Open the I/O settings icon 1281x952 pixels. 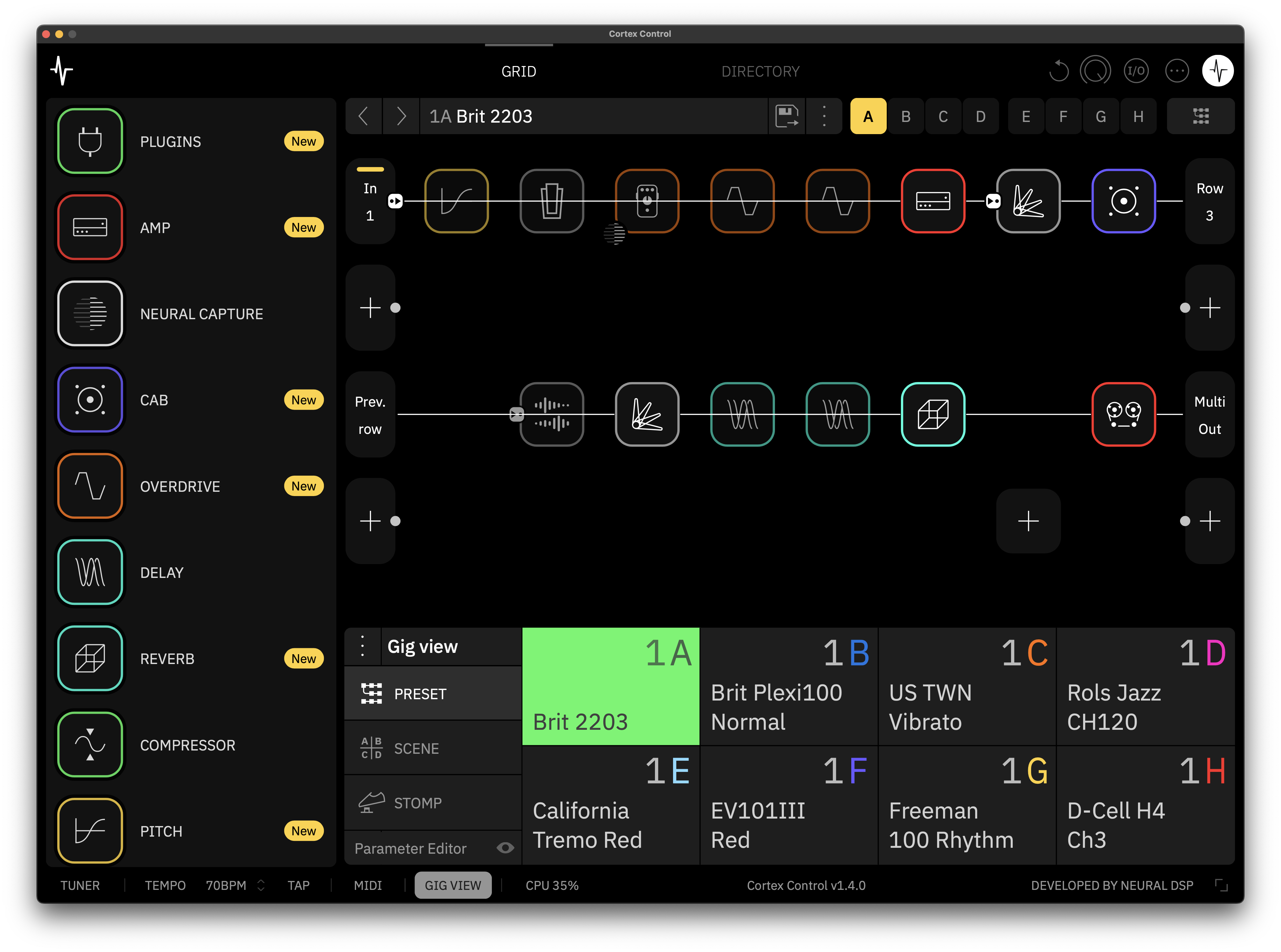pos(1136,71)
